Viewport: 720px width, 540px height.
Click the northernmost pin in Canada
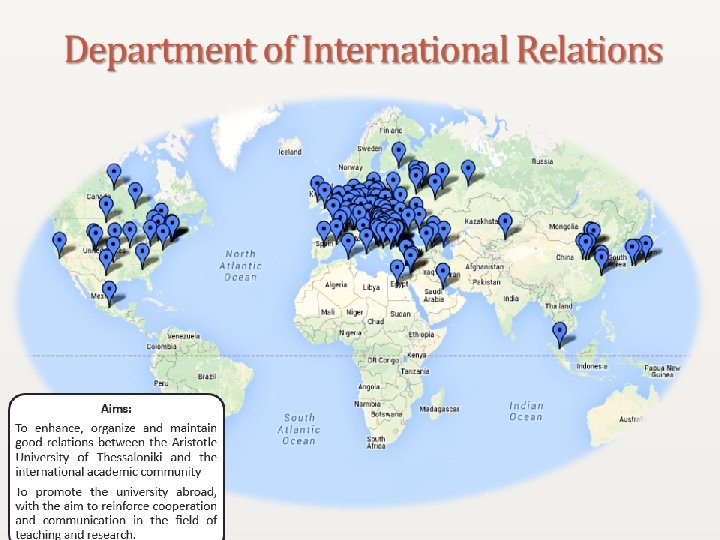point(114,175)
